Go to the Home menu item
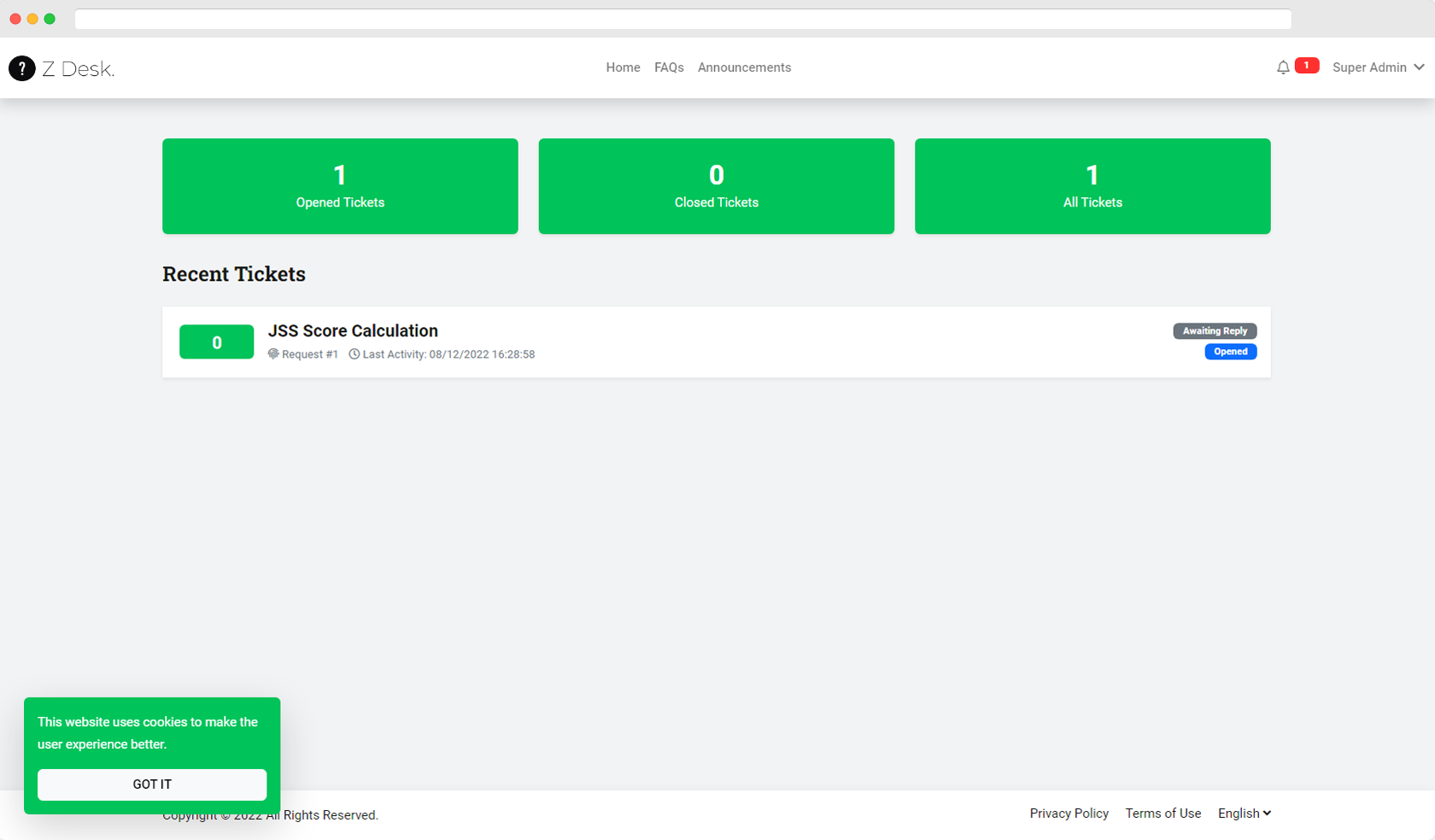Viewport: 1435px width, 840px height. [623, 67]
